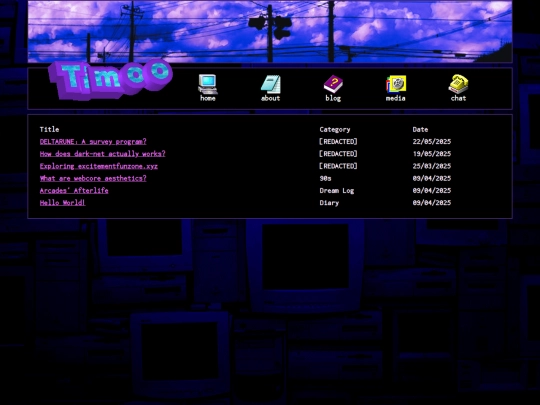Open the media film reel icon
540x405 pixels.
[x=396, y=84]
